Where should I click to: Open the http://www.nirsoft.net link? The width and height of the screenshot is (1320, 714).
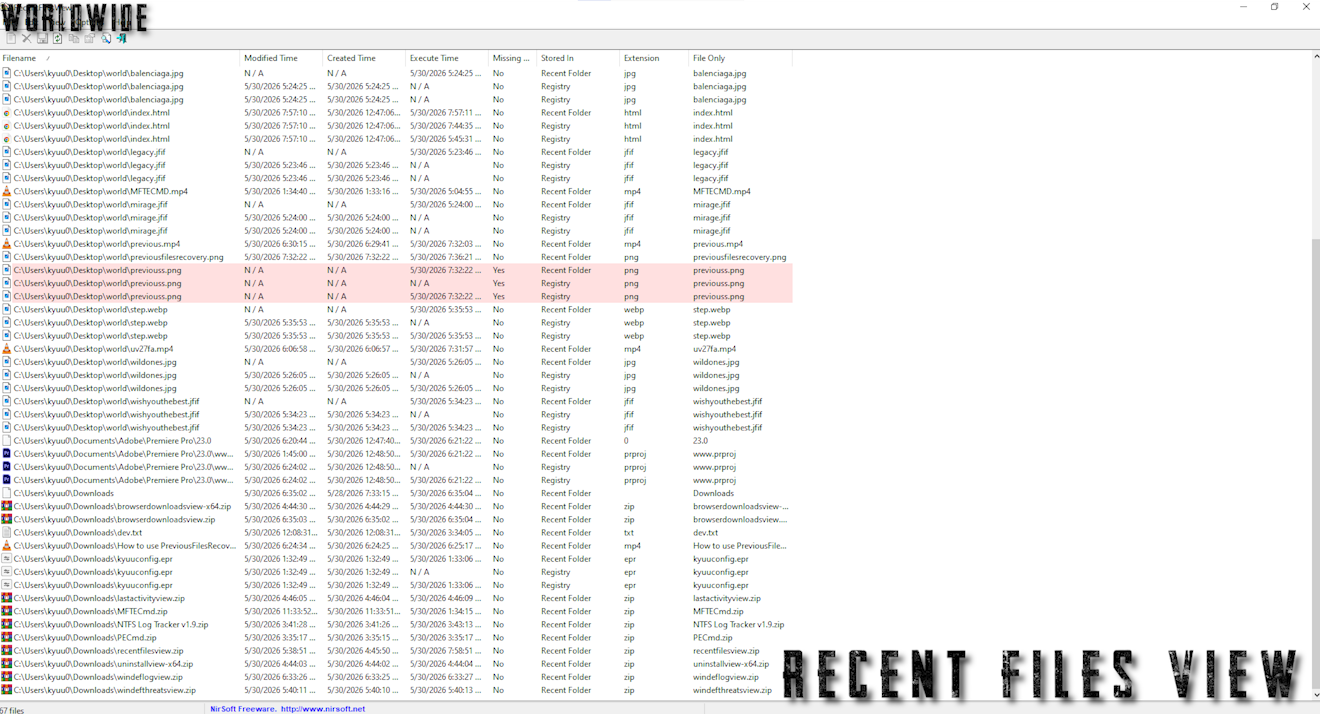323,709
